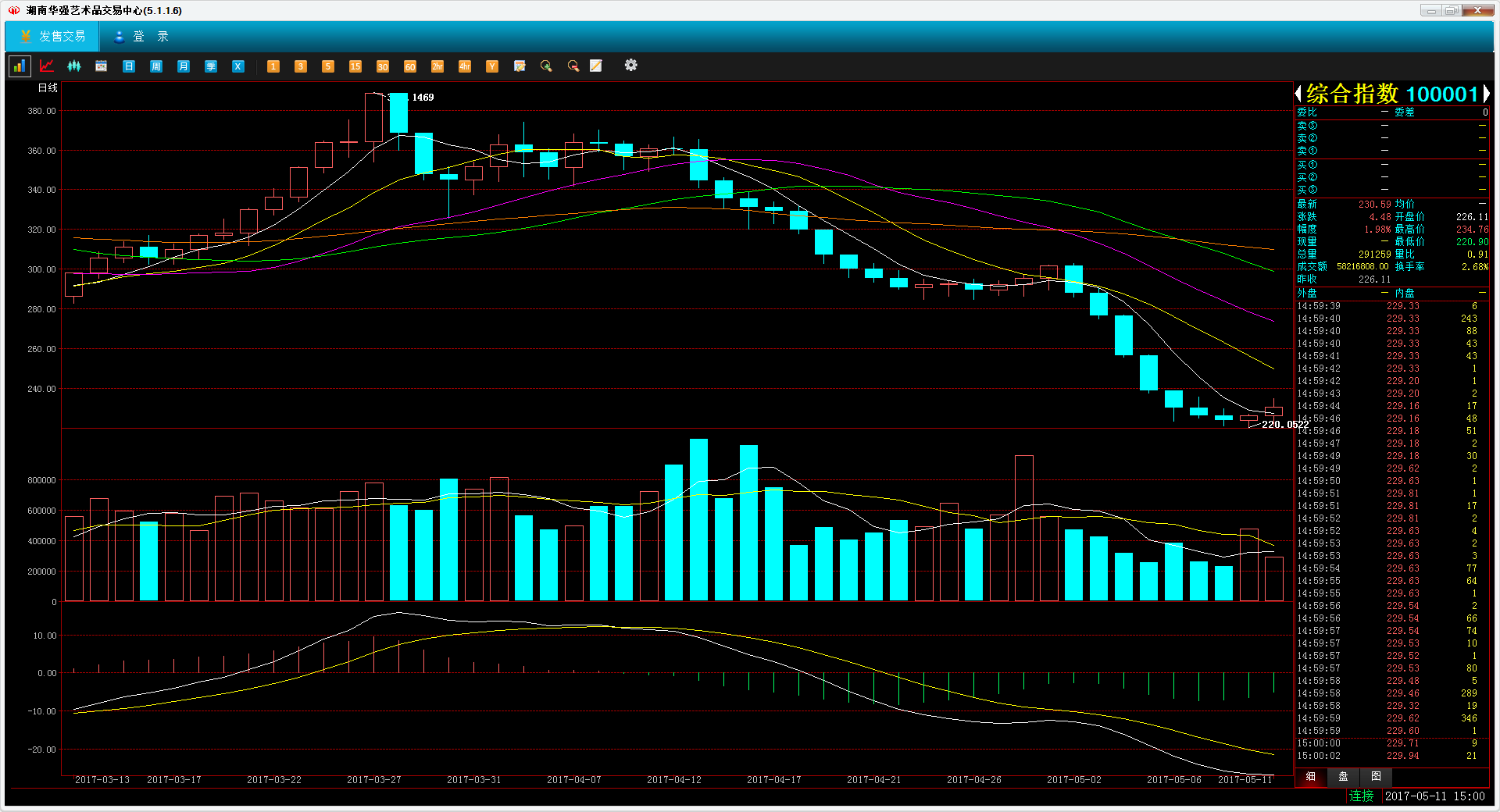Click the 昨收 226.11 value
Screen dimensions: 1500x812
coord(1374,280)
